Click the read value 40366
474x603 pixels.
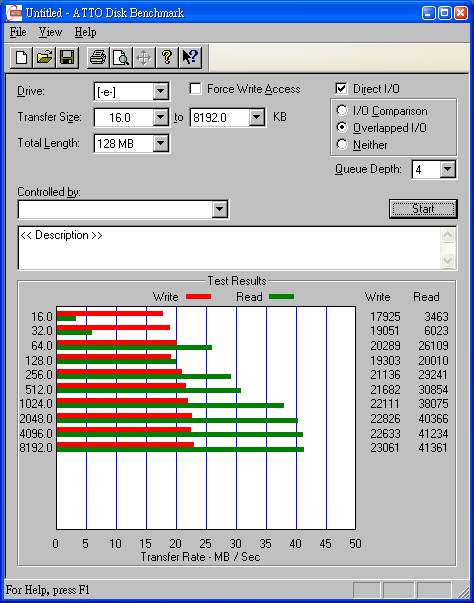click(433, 418)
